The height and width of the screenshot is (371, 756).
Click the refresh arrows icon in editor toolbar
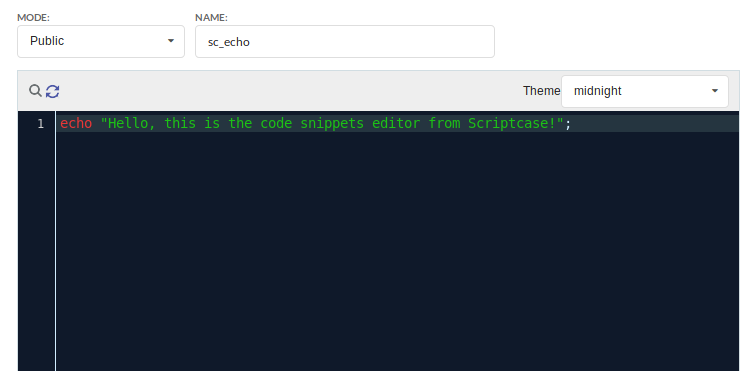pyautogui.click(x=53, y=91)
